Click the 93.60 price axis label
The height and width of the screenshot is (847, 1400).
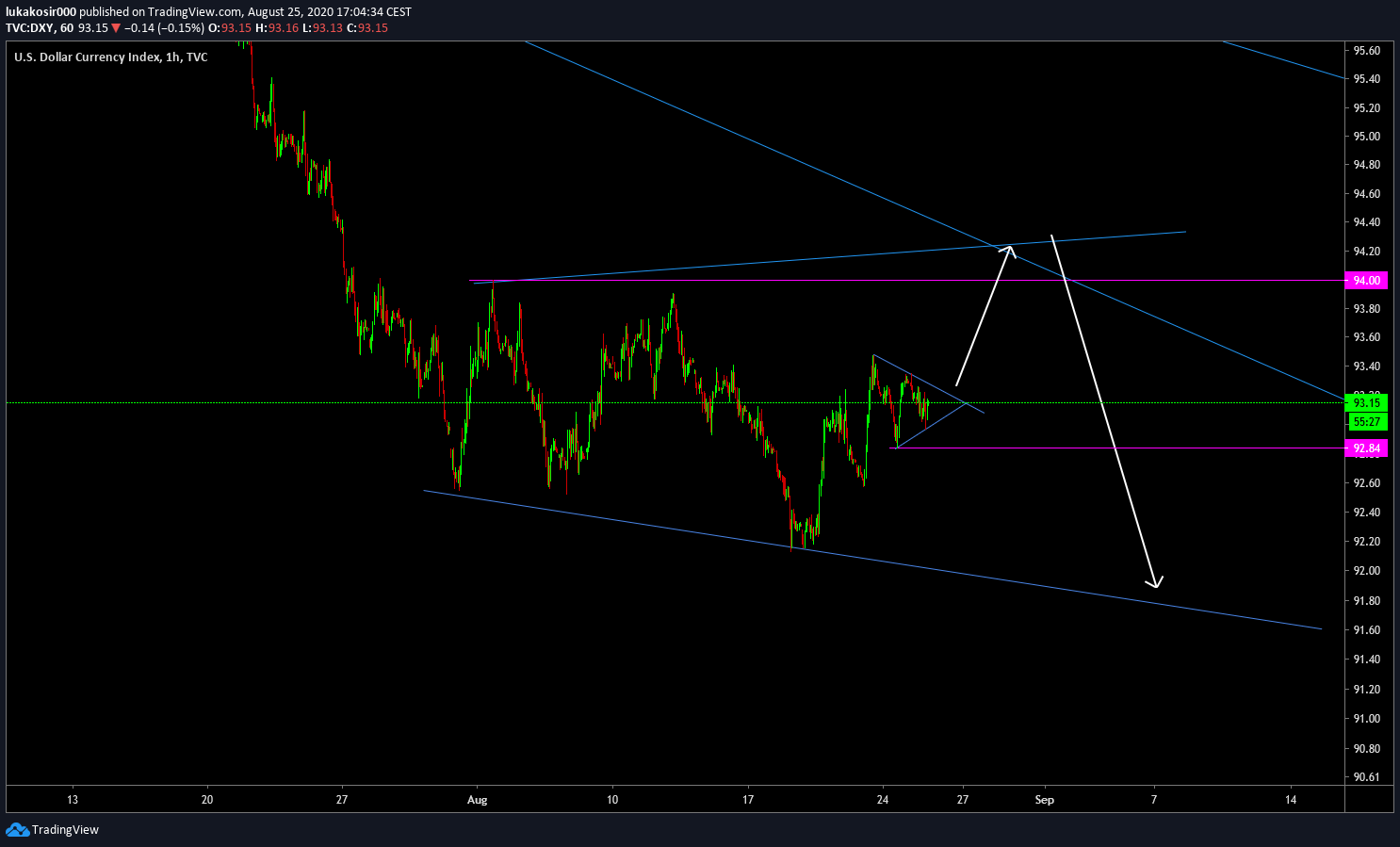1367,337
